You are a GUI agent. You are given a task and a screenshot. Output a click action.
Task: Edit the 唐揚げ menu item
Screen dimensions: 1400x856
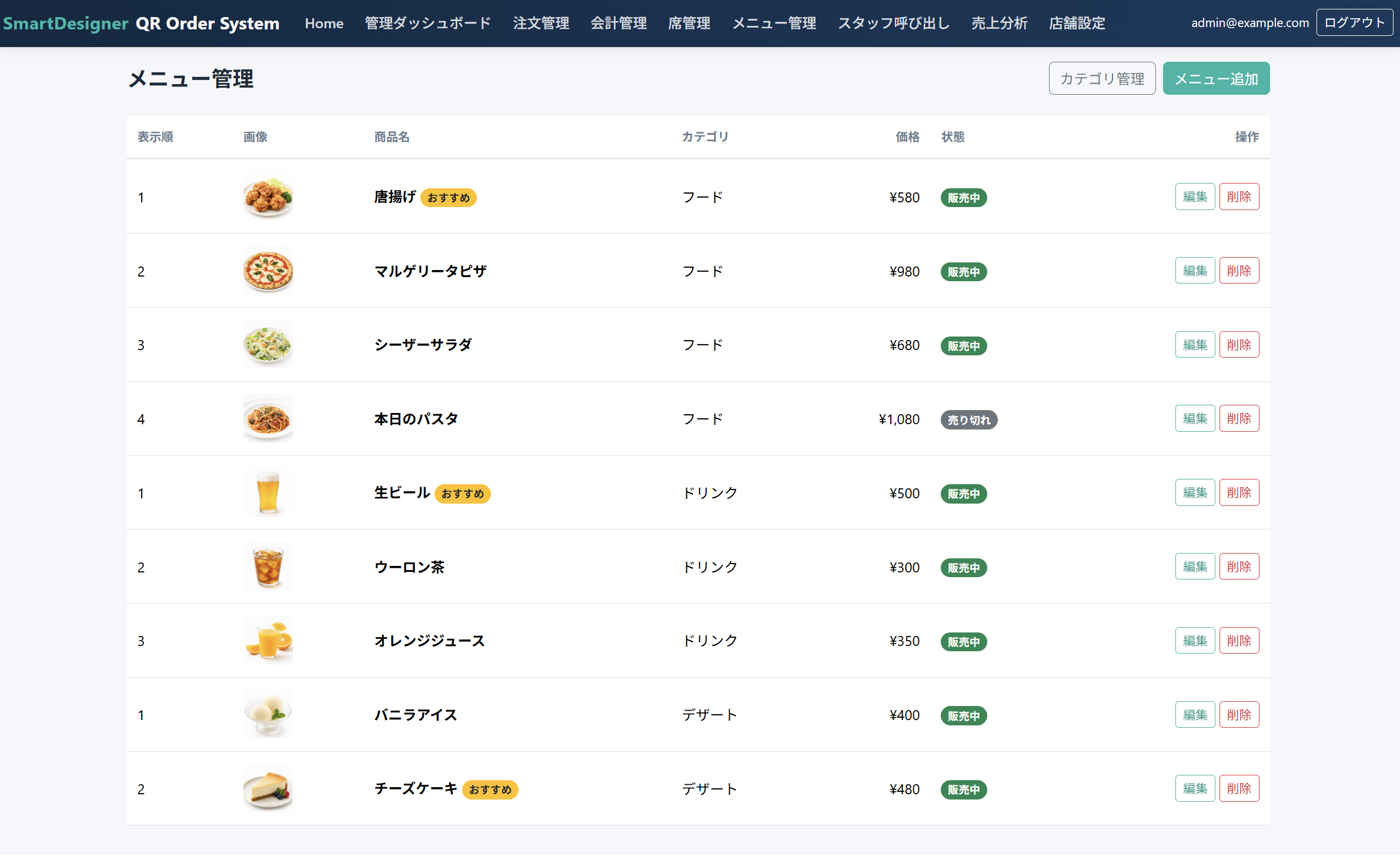(1195, 196)
